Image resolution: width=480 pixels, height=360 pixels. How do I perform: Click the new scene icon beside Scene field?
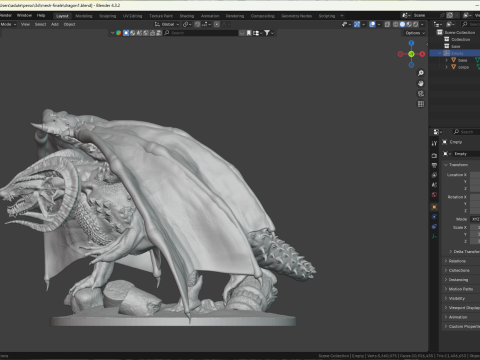450,15
